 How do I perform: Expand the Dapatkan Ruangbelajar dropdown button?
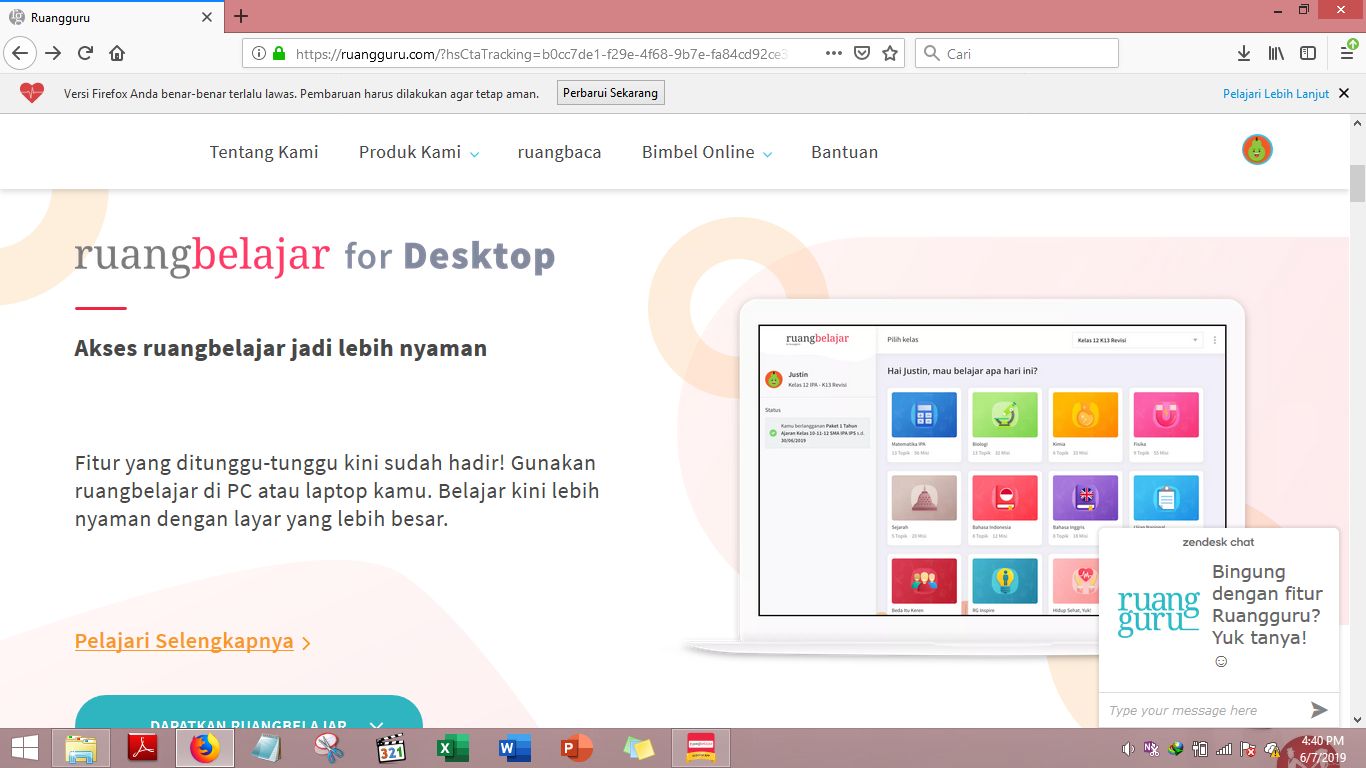[x=249, y=714]
